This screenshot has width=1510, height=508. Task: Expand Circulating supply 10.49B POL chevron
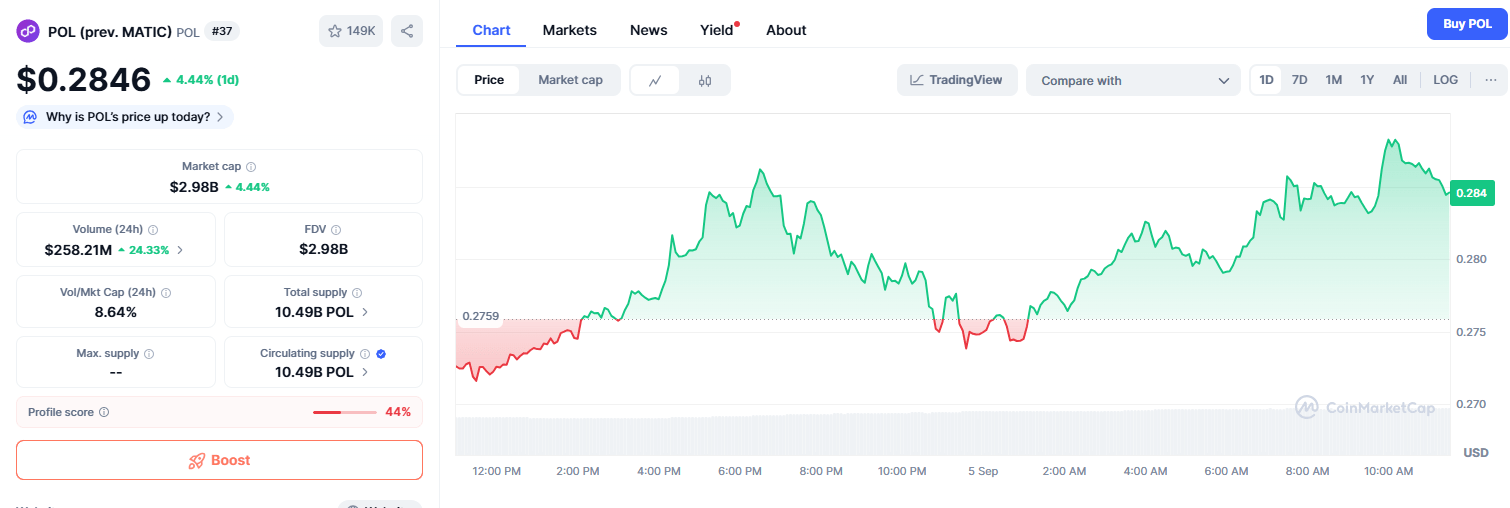365,372
